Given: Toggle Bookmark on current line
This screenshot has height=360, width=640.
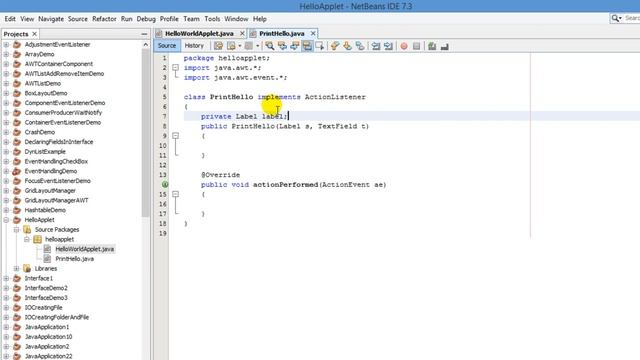Looking at the screenshot, I should 360,46.
